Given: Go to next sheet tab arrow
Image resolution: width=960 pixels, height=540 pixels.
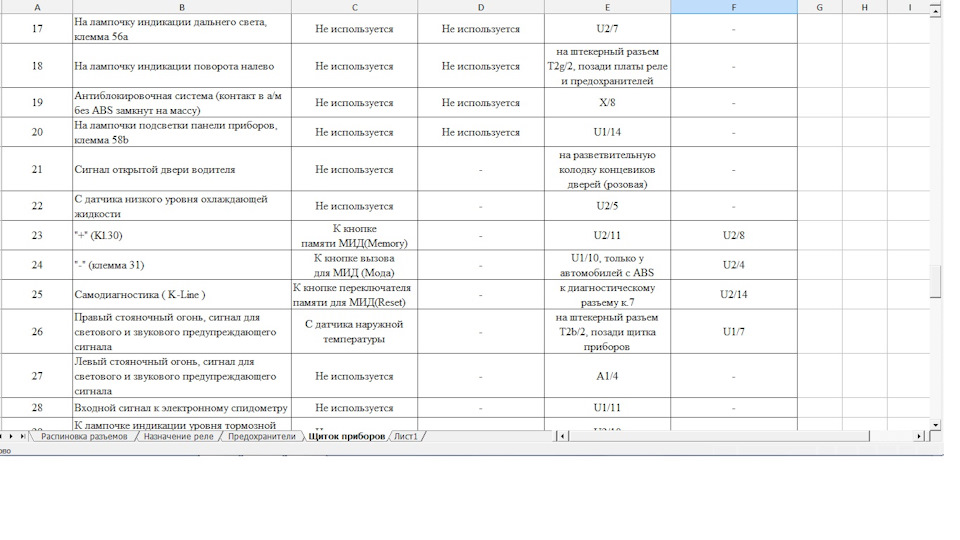Looking at the screenshot, I should click(x=11, y=437).
